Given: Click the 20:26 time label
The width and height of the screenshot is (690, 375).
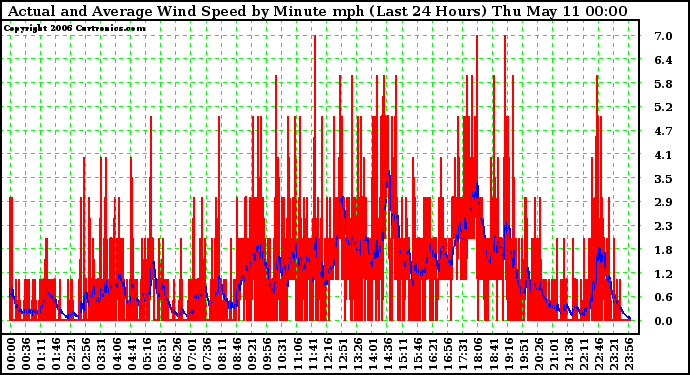Looking at the screenshot, I should [538, 353].
